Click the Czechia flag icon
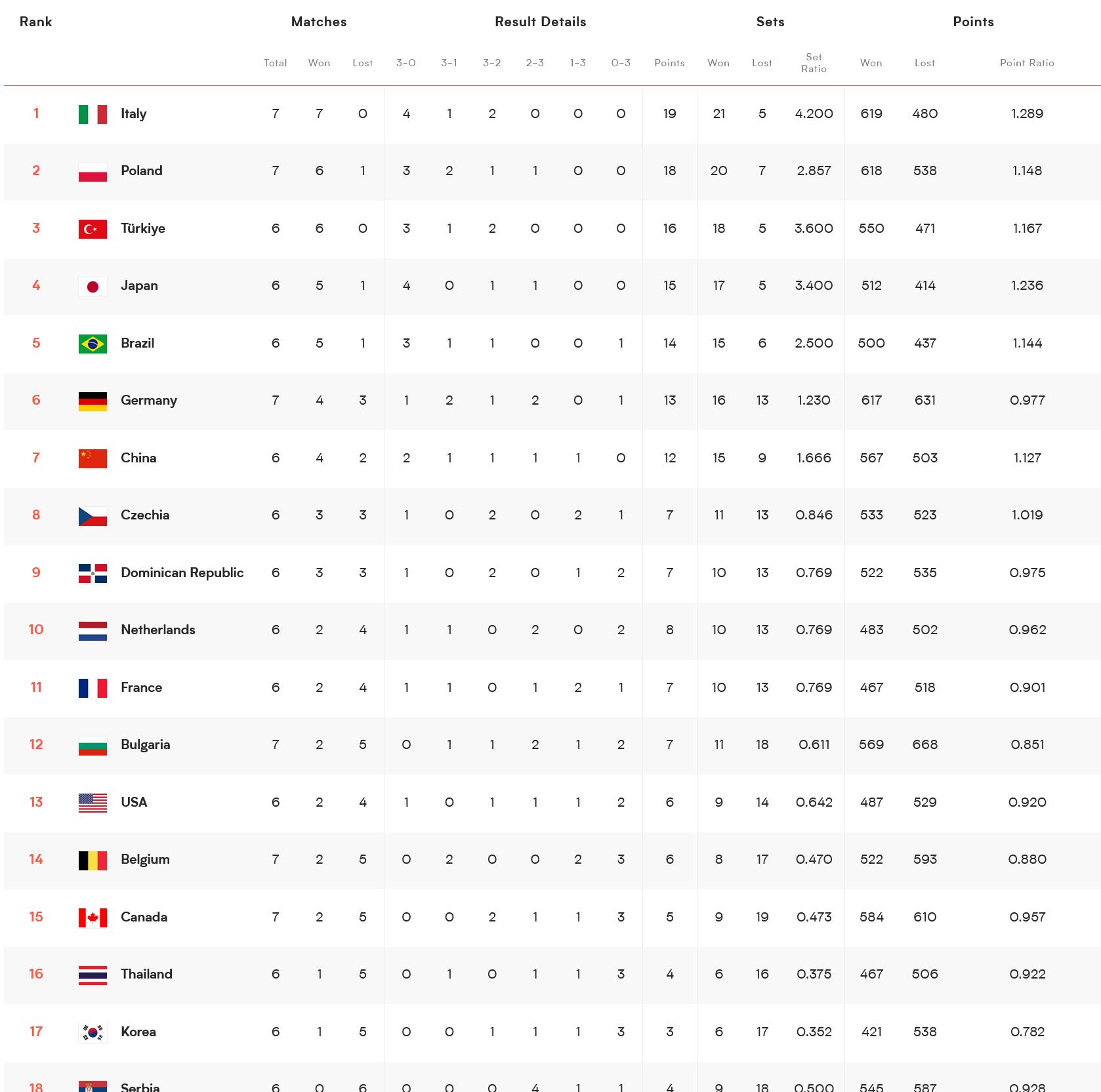The image size is (1101, 1092). [93, 516]
